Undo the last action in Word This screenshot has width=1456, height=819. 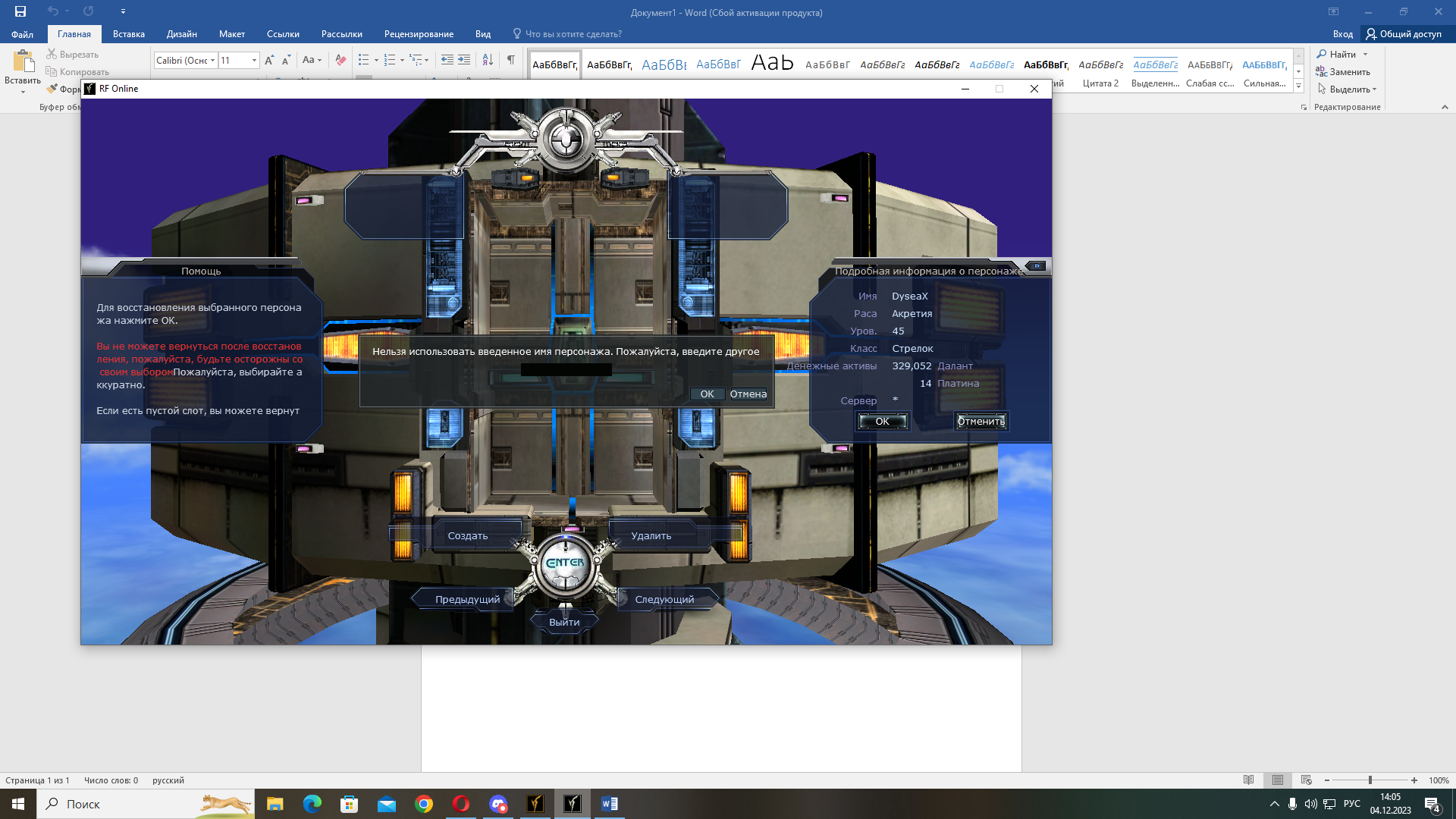(x=52, y=11)
